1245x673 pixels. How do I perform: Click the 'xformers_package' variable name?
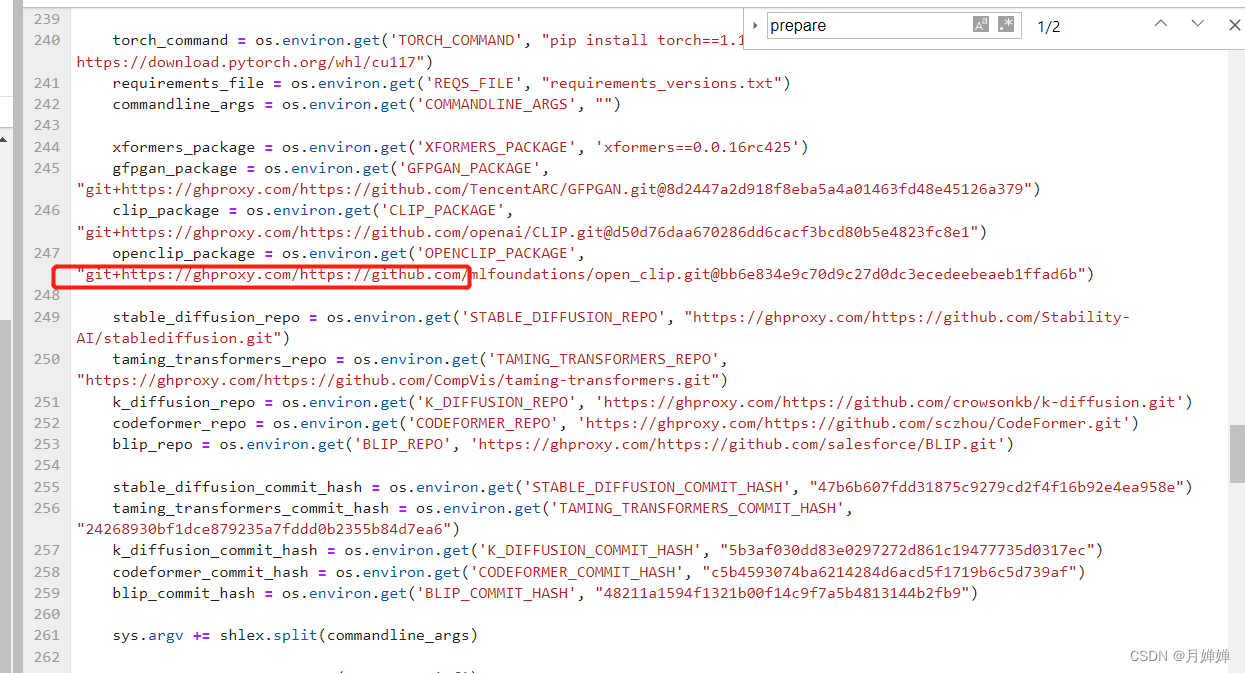[x=183, y=147]
